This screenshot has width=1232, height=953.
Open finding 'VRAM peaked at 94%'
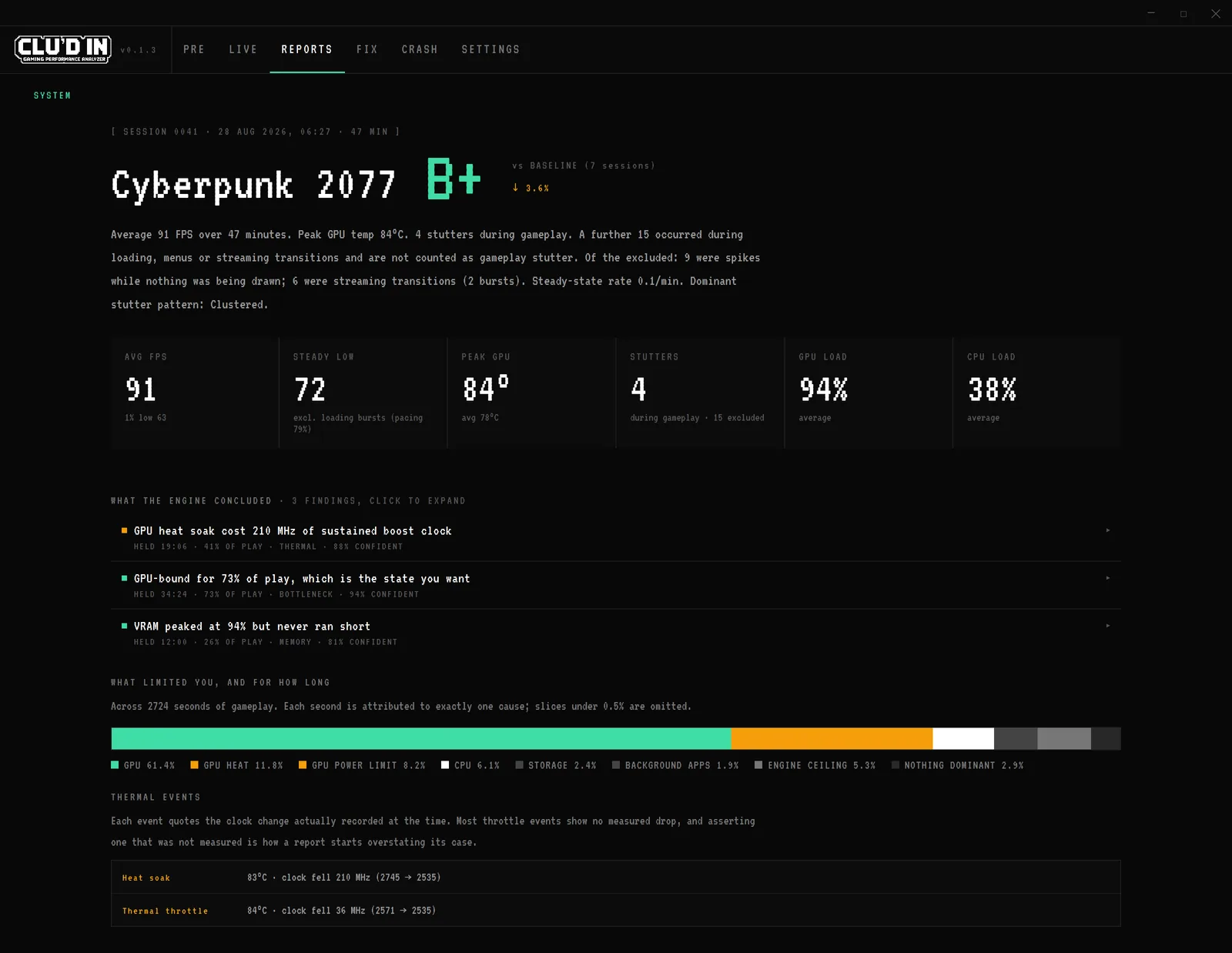[x=616, y=633]
